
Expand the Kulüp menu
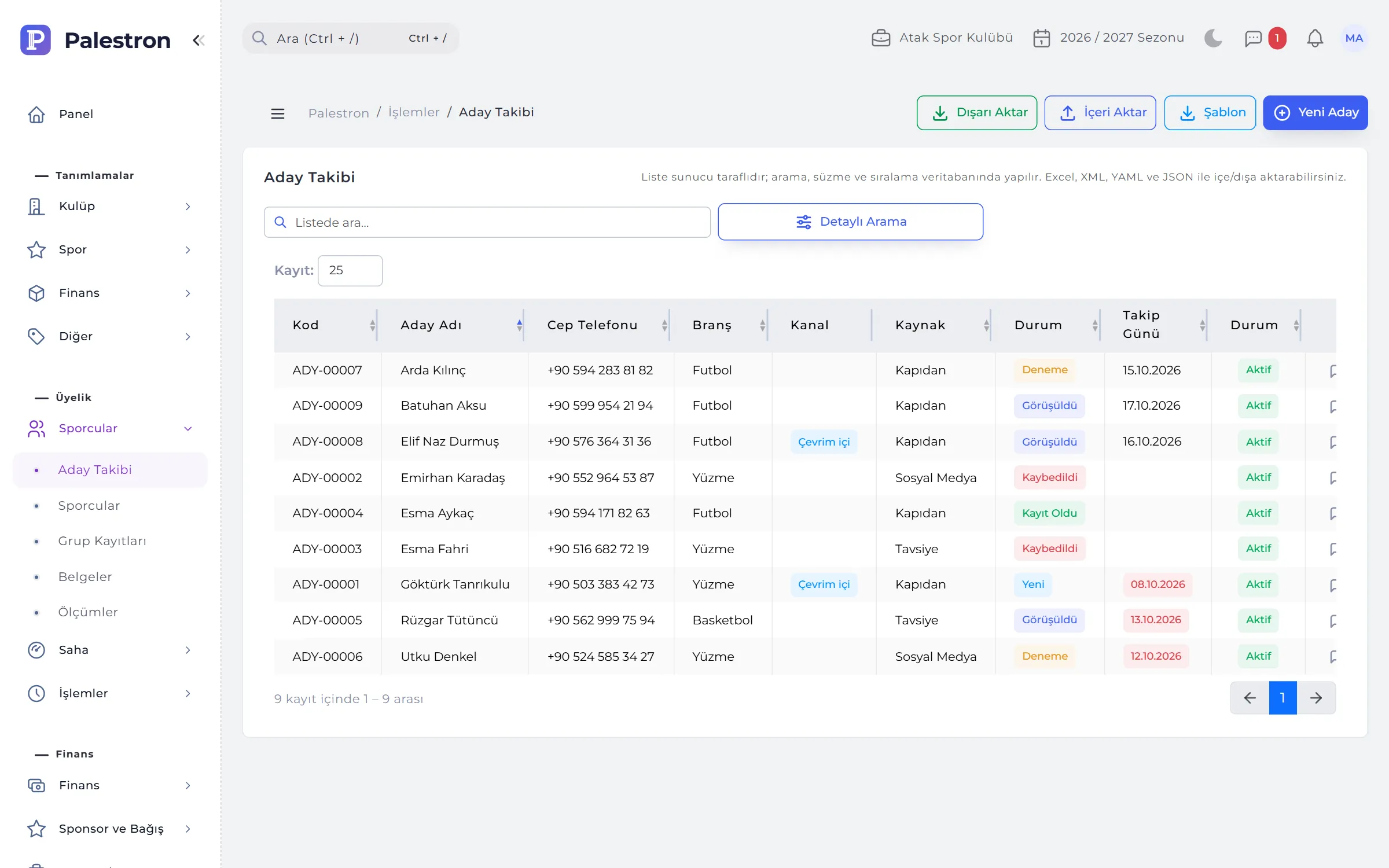(x=110, y=207)
